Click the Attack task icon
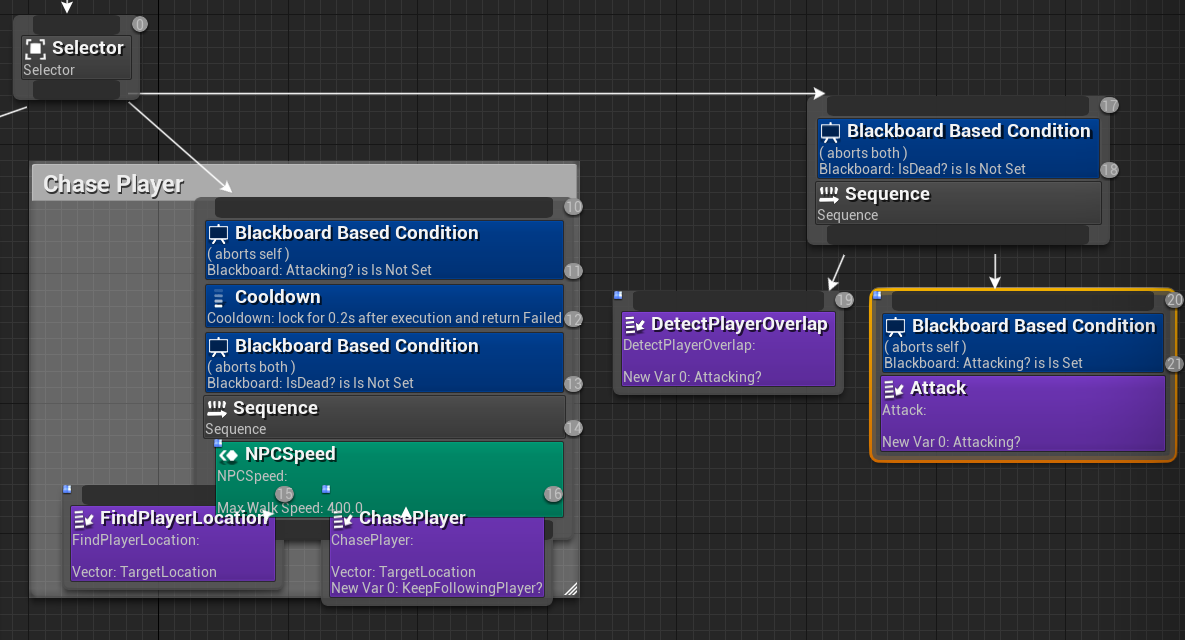1185x640 pixels. tap(894, 389)
